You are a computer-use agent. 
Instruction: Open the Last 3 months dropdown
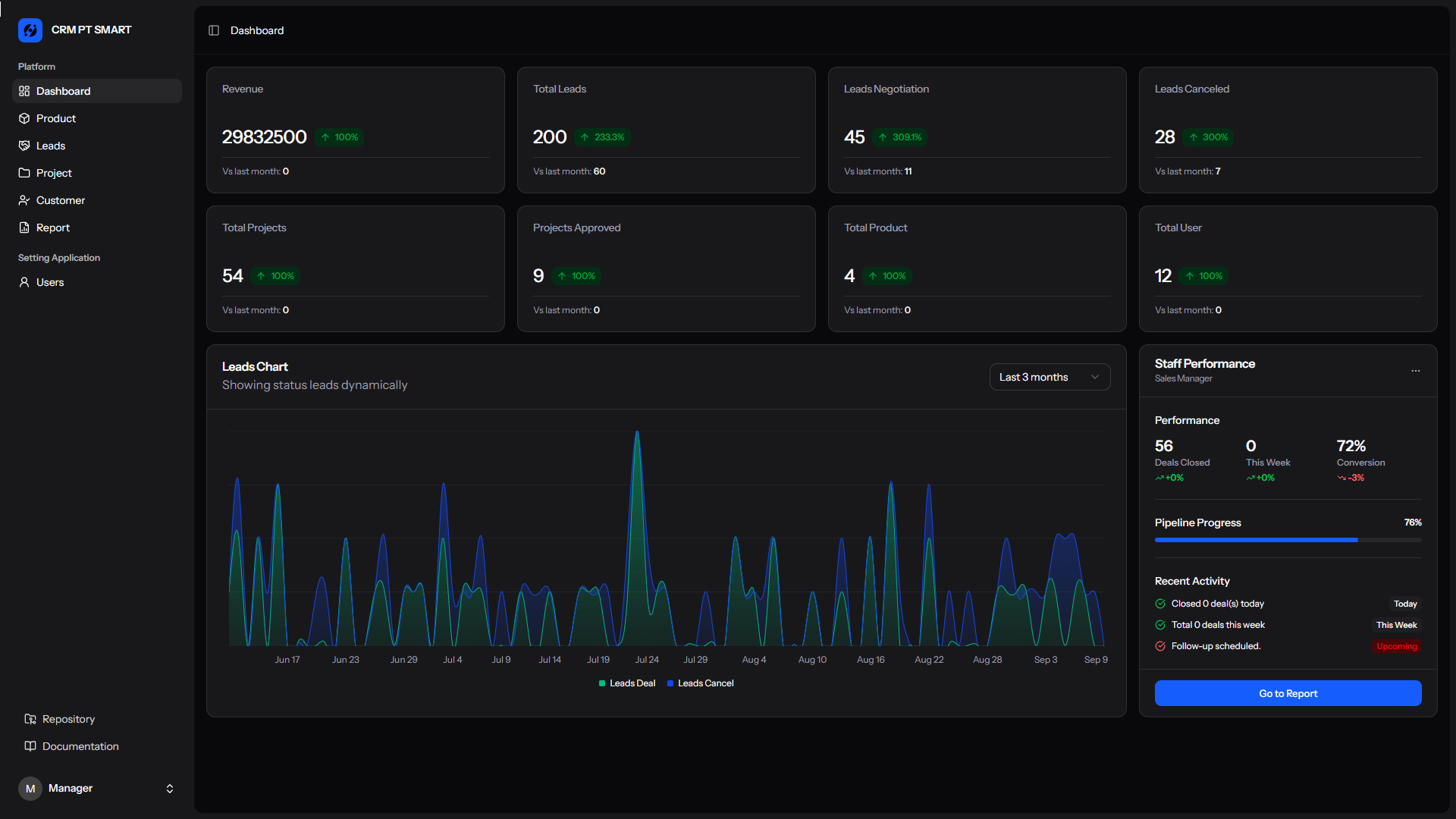point(1050,377)
